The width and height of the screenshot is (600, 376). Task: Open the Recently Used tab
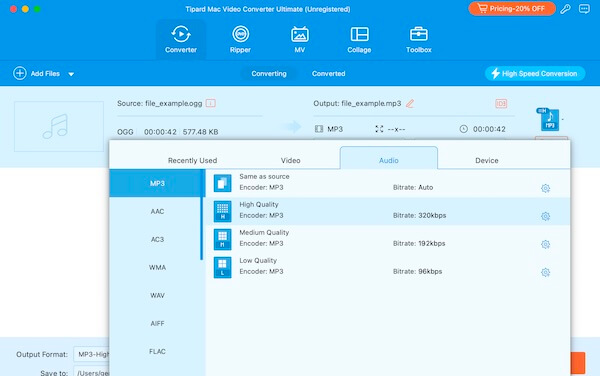pyautogui.click(x=192, y=160)
